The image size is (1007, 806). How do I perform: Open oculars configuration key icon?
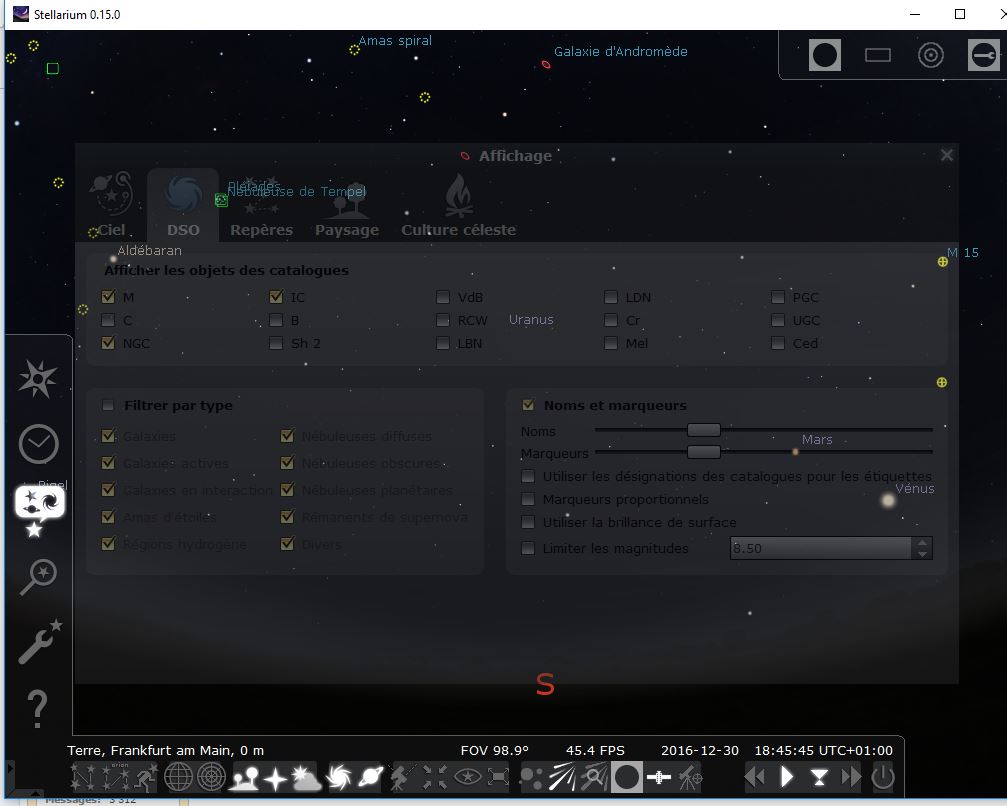[x=983, y=55]
